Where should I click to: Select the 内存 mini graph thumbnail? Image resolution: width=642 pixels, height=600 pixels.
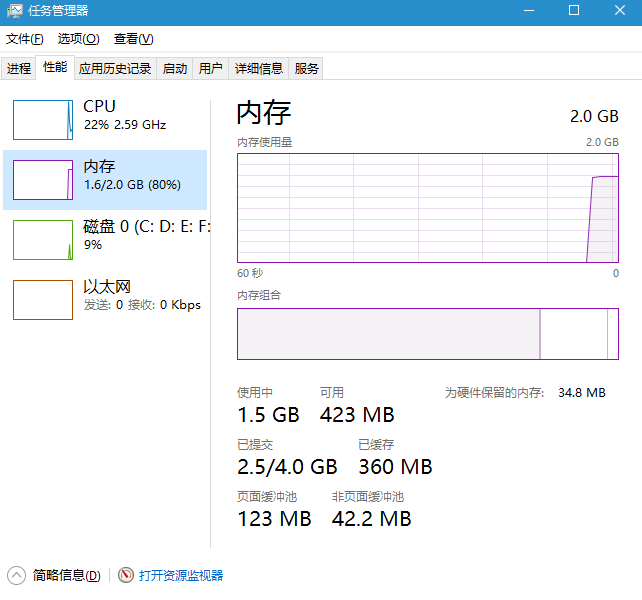click(43, 179)
